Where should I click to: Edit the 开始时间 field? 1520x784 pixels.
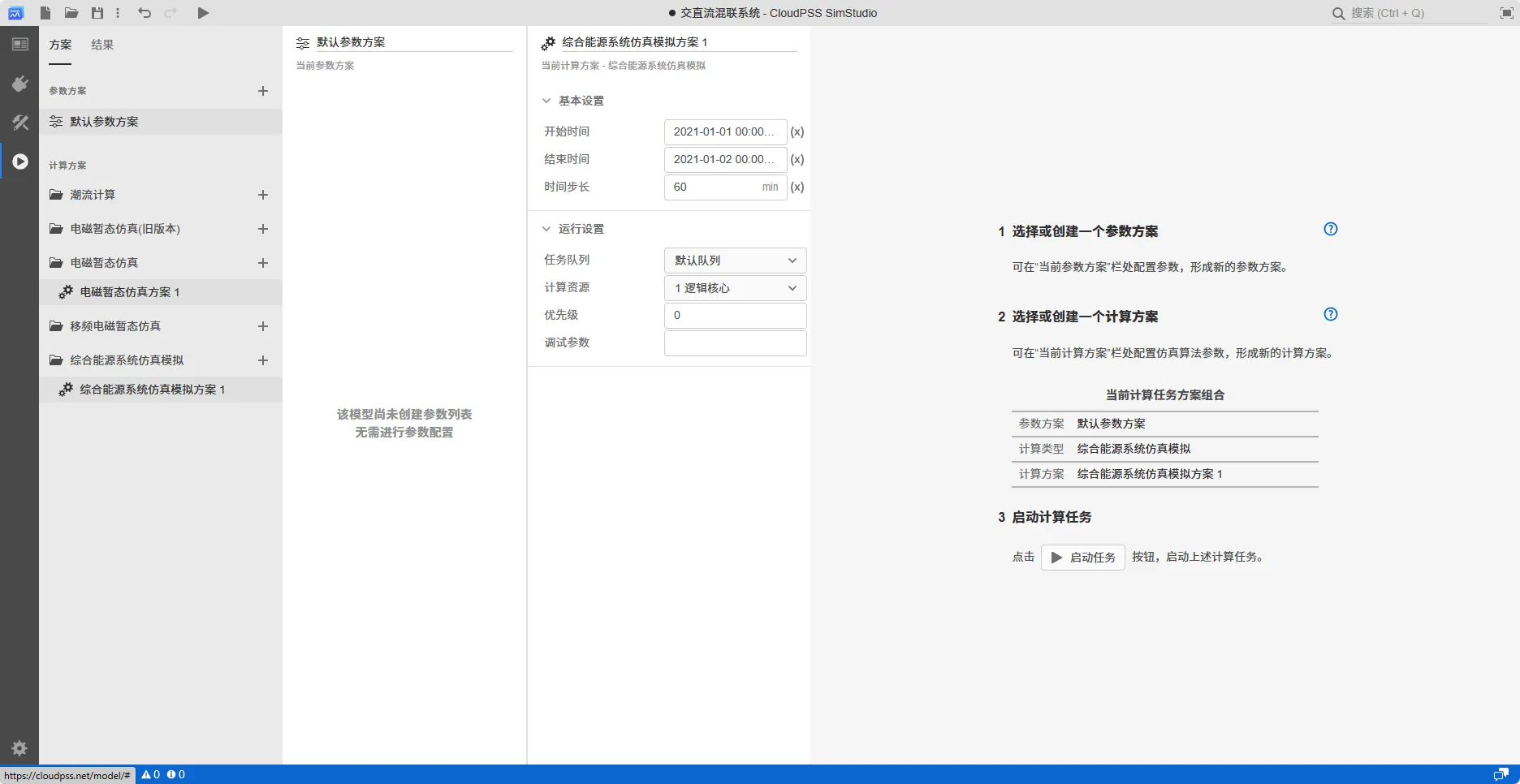(x=725, y=131)
